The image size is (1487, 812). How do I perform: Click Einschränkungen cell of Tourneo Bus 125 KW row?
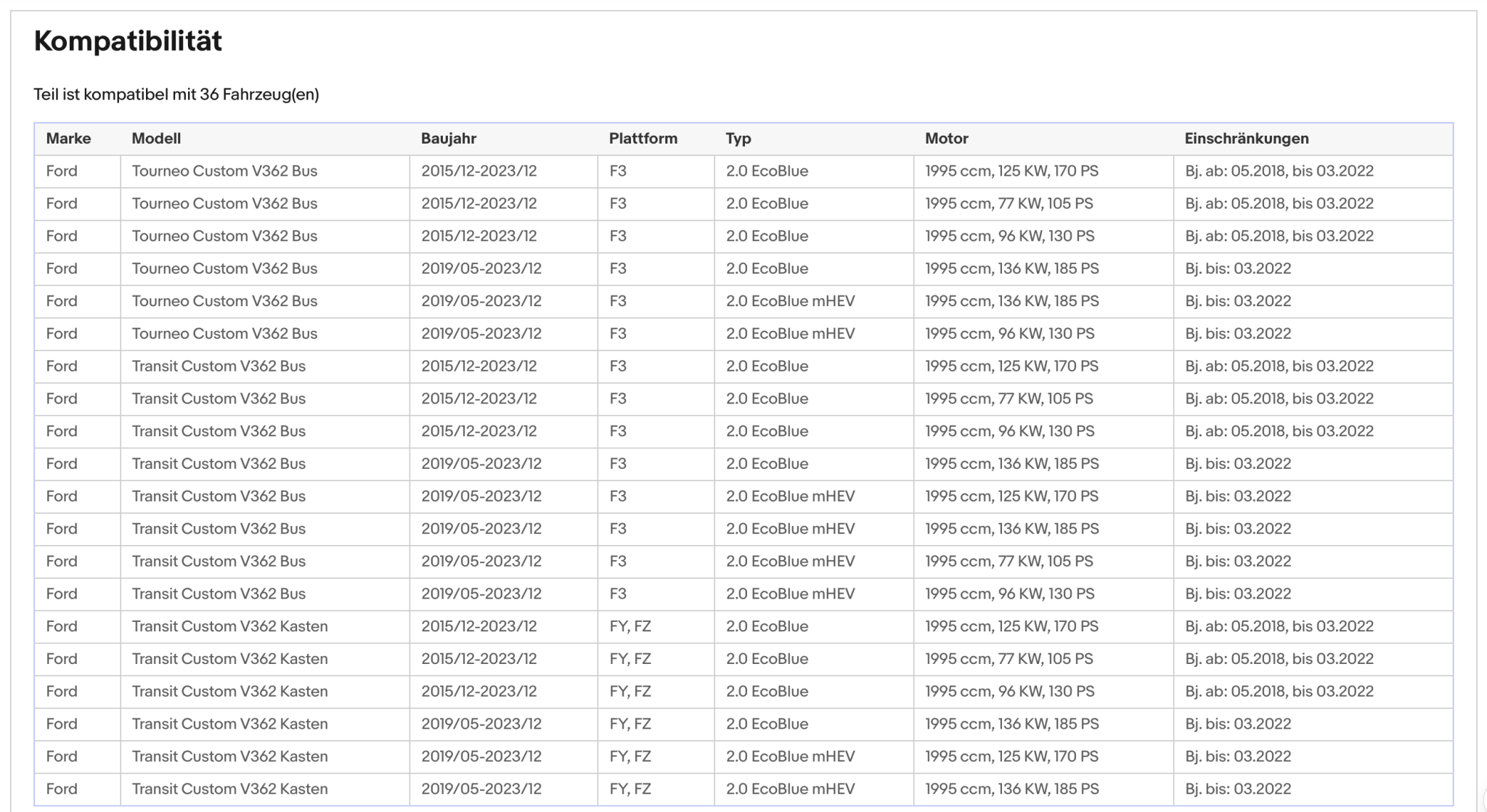click(x=1313, y=171)
